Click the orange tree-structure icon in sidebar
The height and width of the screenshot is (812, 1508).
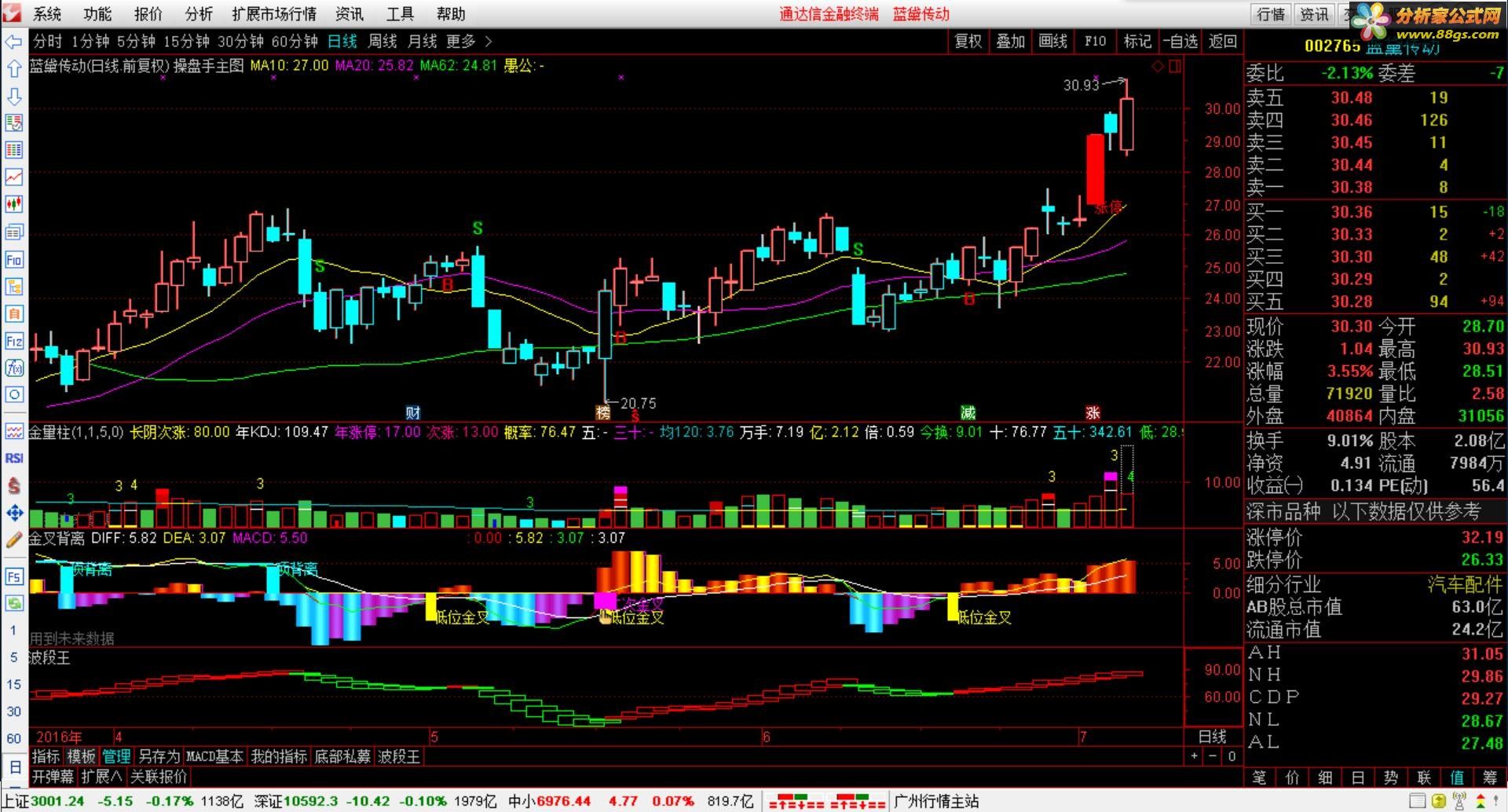coord(14,287)
